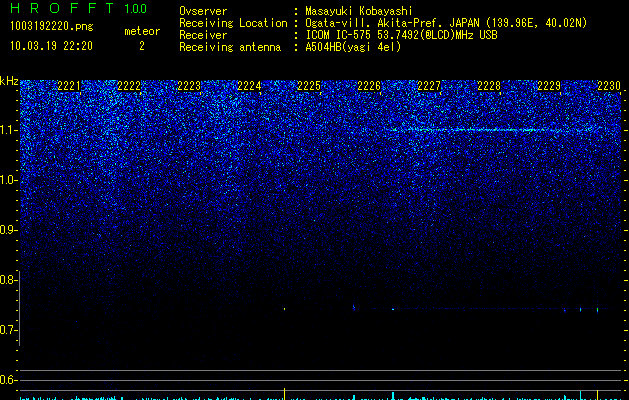Click the 0.7 frequency axis label
The height and width of the screenshot is (400, 629).
point(9,330)
